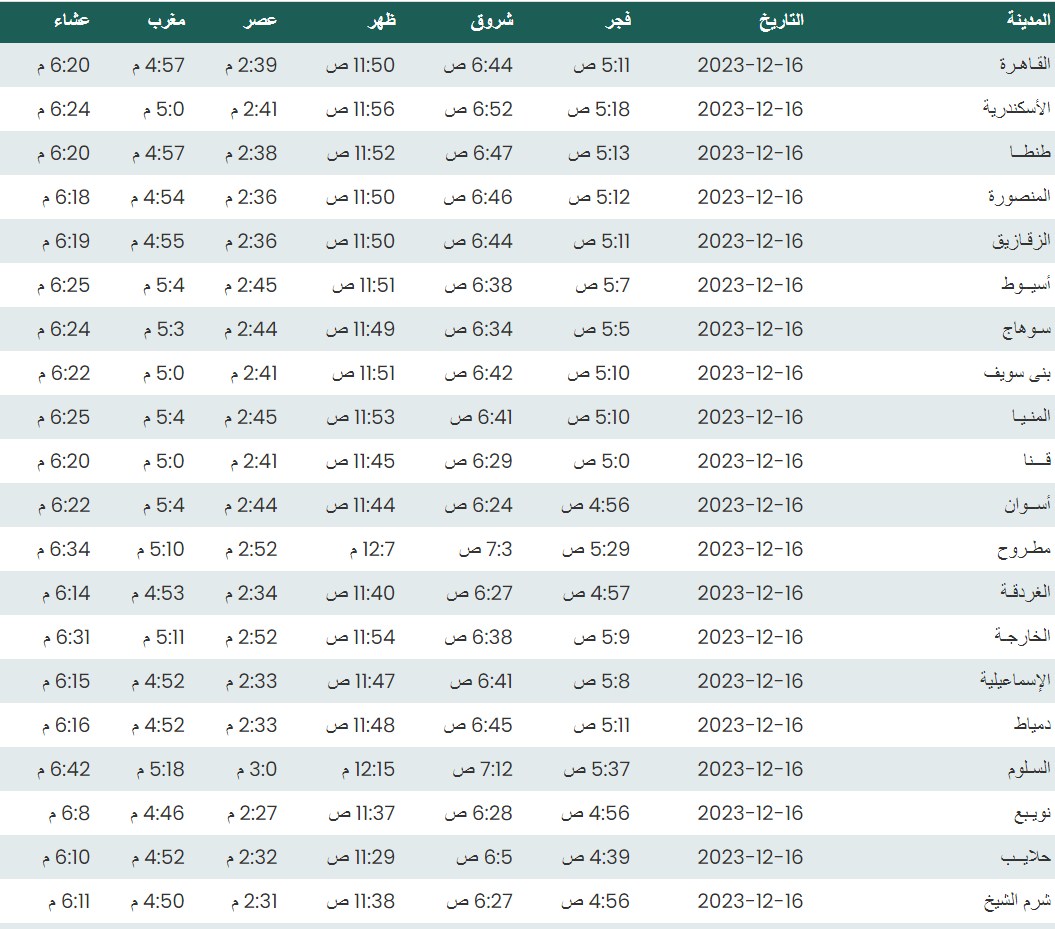Click the عصر time 2:34 for الغردقة
The width and height of the screenshot is (1055, 929).
(x=250, y=593)
